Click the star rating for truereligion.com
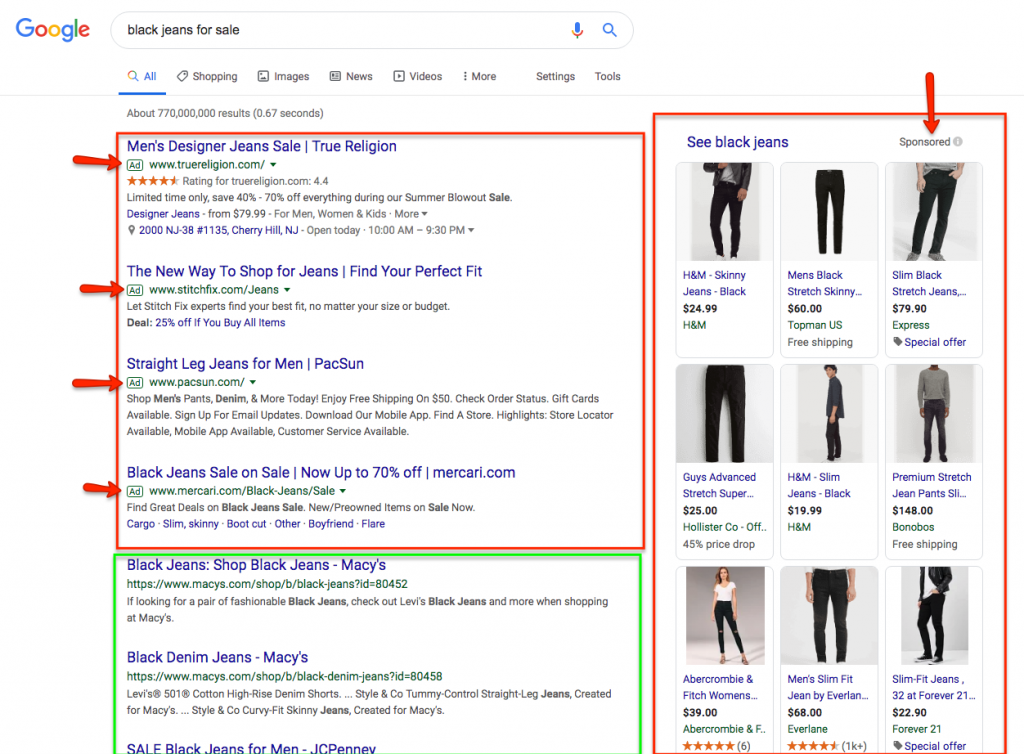Viewport: 1024px width, 754px height. [x=152, y=181]
